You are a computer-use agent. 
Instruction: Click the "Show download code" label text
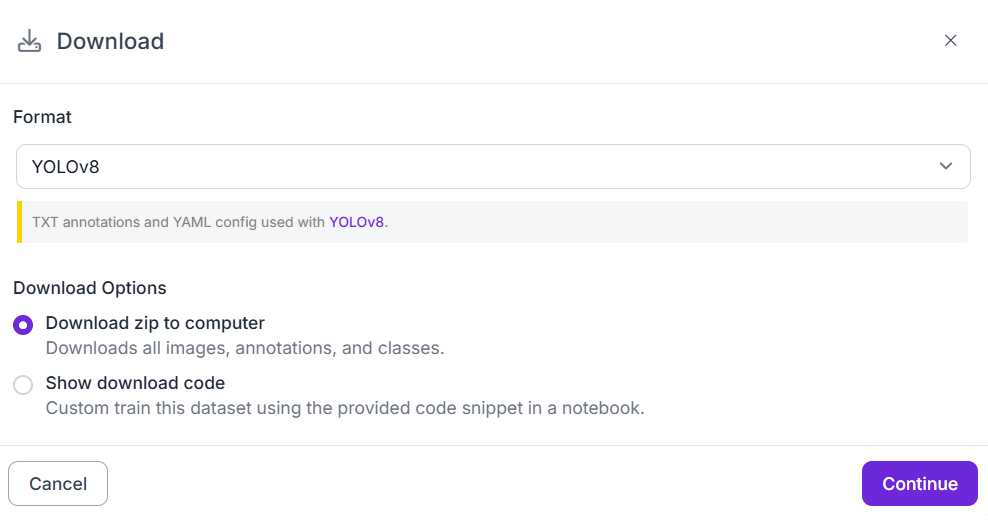point(135,383)
